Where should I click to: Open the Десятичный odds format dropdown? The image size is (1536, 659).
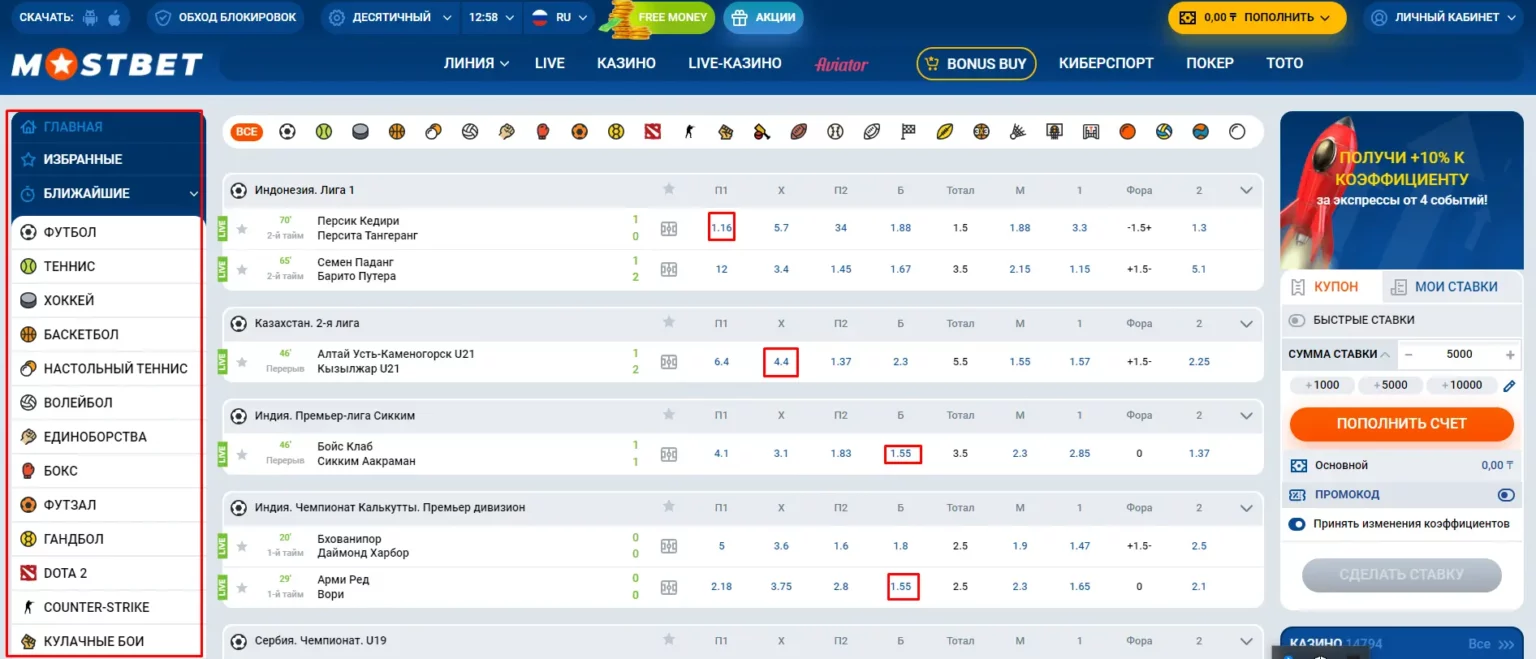[391, 17]
